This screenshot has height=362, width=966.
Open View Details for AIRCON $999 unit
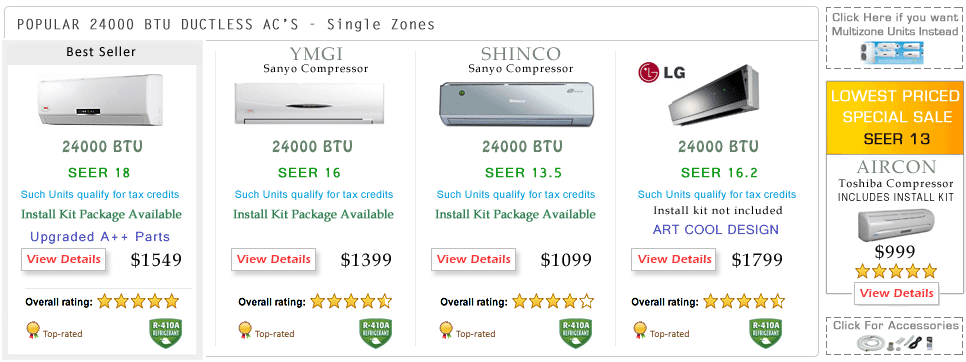pos(896,293)
